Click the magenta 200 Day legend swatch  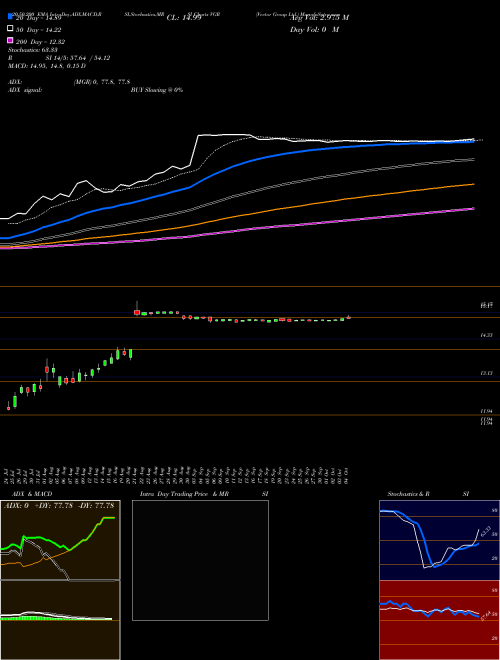tap(10, 40)
